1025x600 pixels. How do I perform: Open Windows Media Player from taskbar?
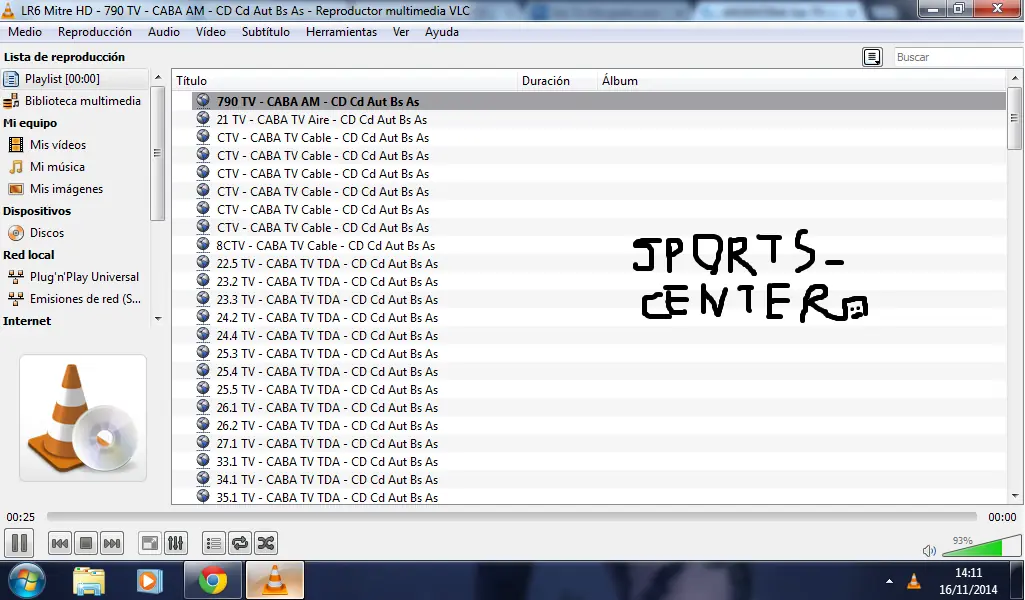[x=148, y=580]
